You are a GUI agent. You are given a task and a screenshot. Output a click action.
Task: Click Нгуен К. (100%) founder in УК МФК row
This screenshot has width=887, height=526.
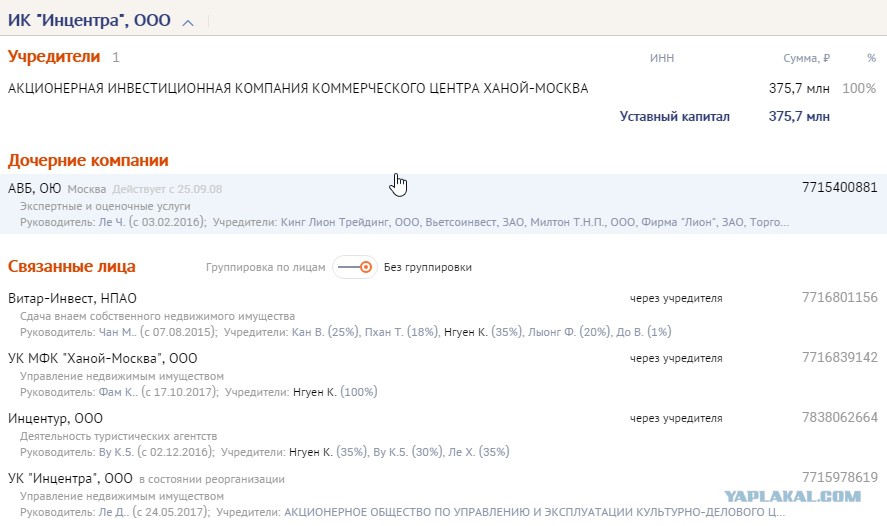[x=335, y=392]
